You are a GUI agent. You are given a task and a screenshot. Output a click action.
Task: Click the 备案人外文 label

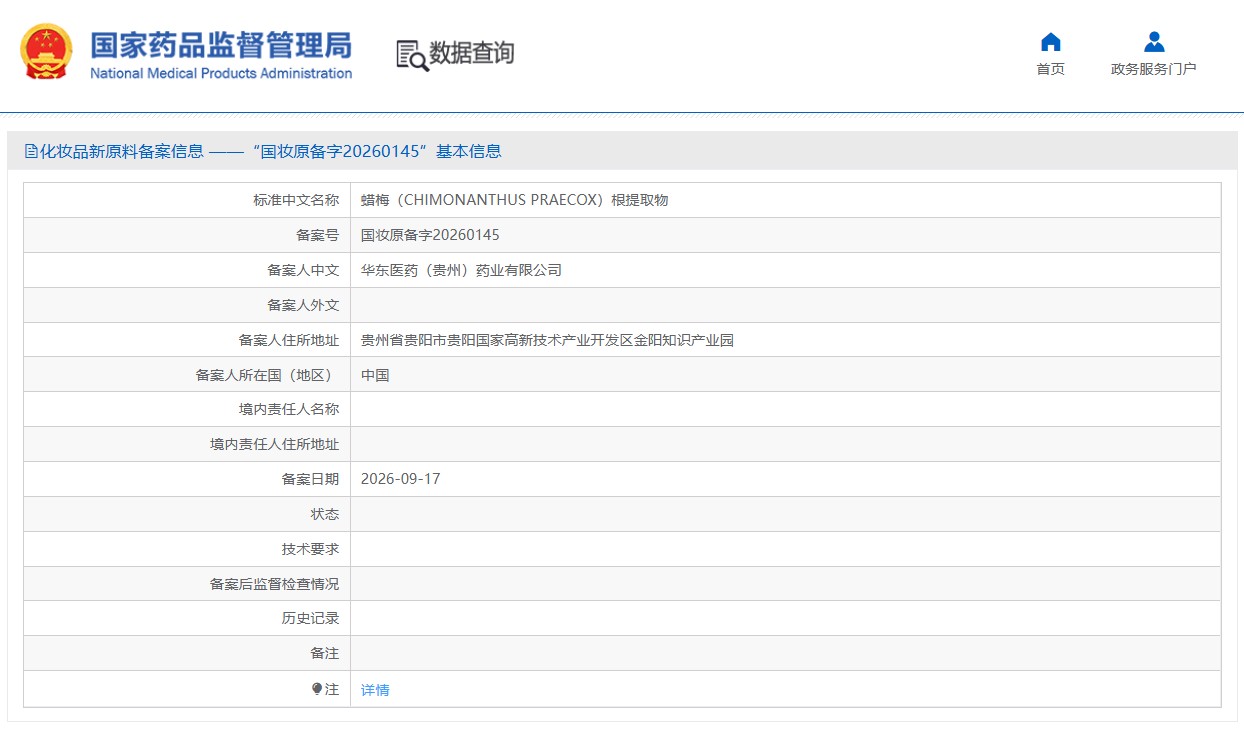pyautogui.click(x=303, y=305)
